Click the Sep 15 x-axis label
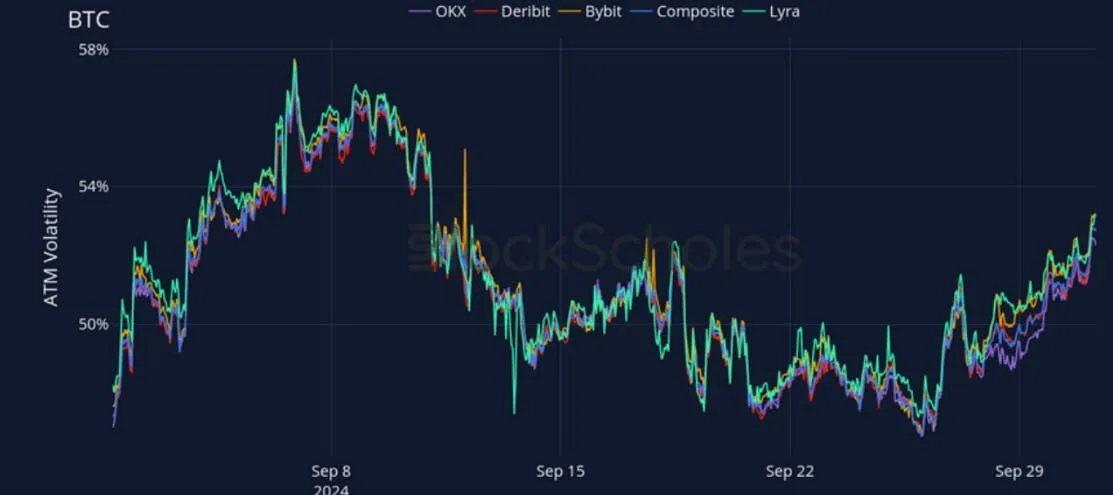 [x=560, y=472]
